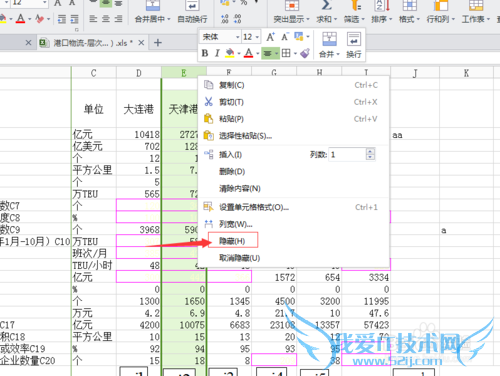500x376 pixels.
Task: Select Unhide (取消隐藏) from context menu
Action: click(293, 258)
